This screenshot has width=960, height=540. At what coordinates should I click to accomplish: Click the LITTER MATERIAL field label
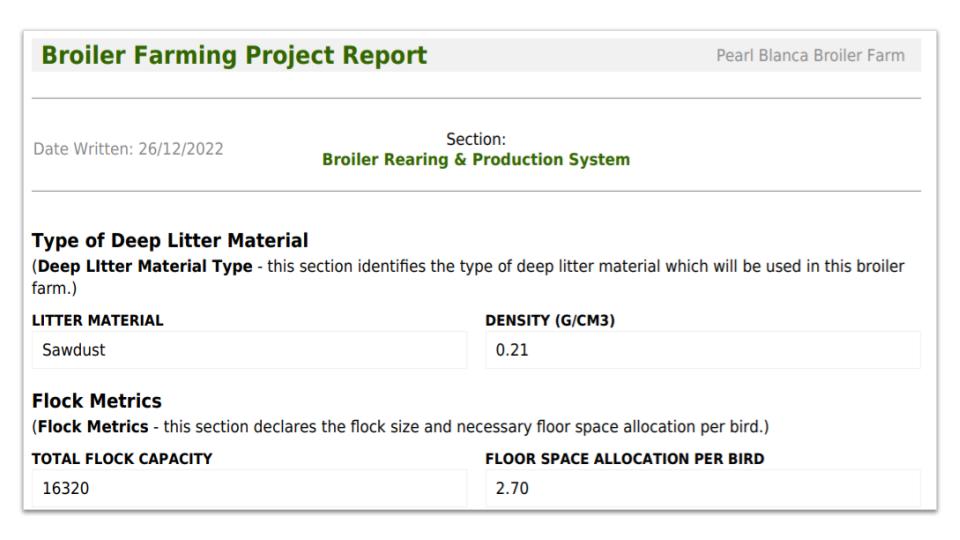[x=97, y=321]
